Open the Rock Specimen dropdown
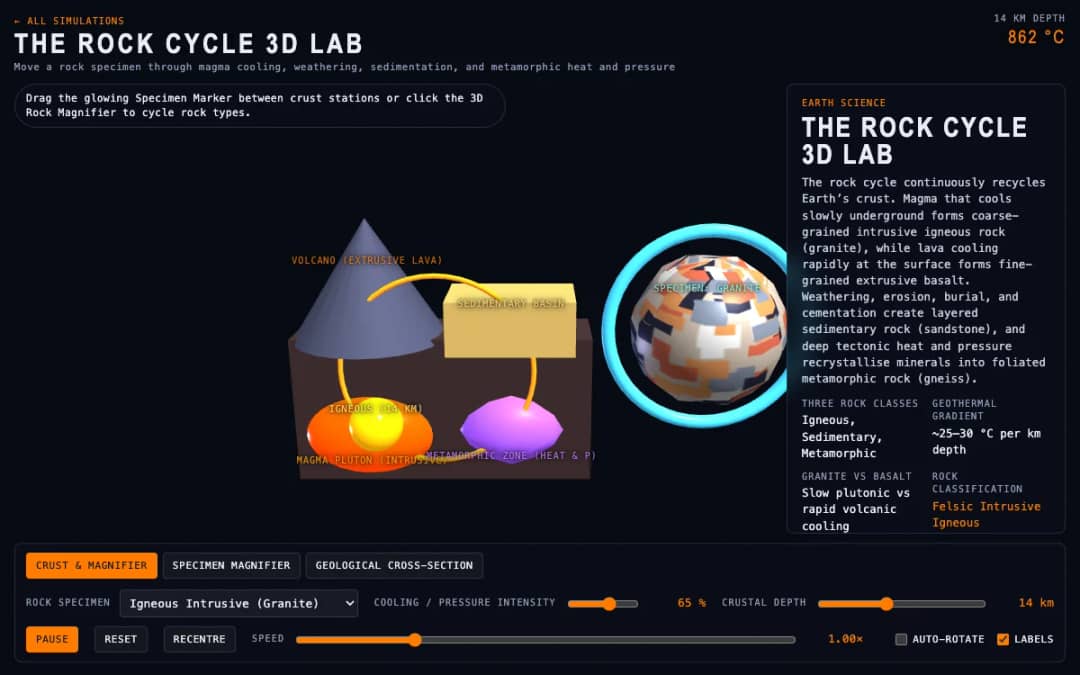This screenshot has height=675, width=1080. coord(239,603)
